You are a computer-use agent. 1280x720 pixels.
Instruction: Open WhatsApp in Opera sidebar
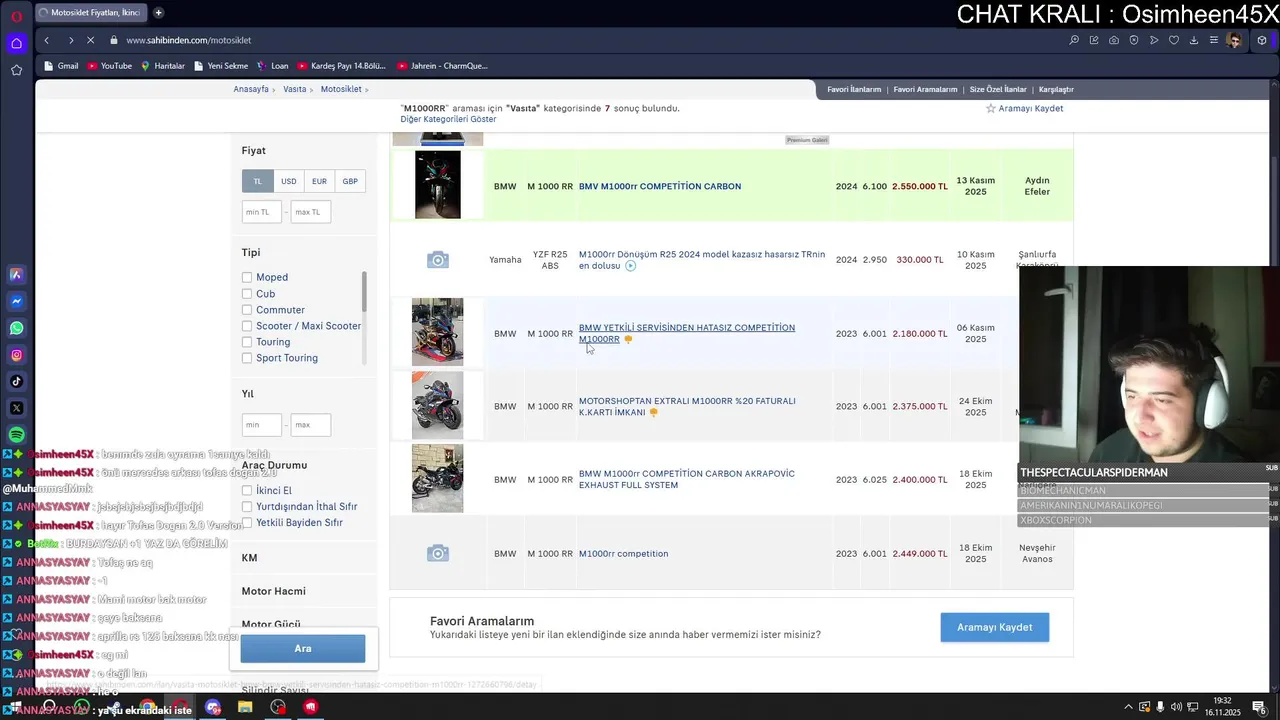coord(16,328)
